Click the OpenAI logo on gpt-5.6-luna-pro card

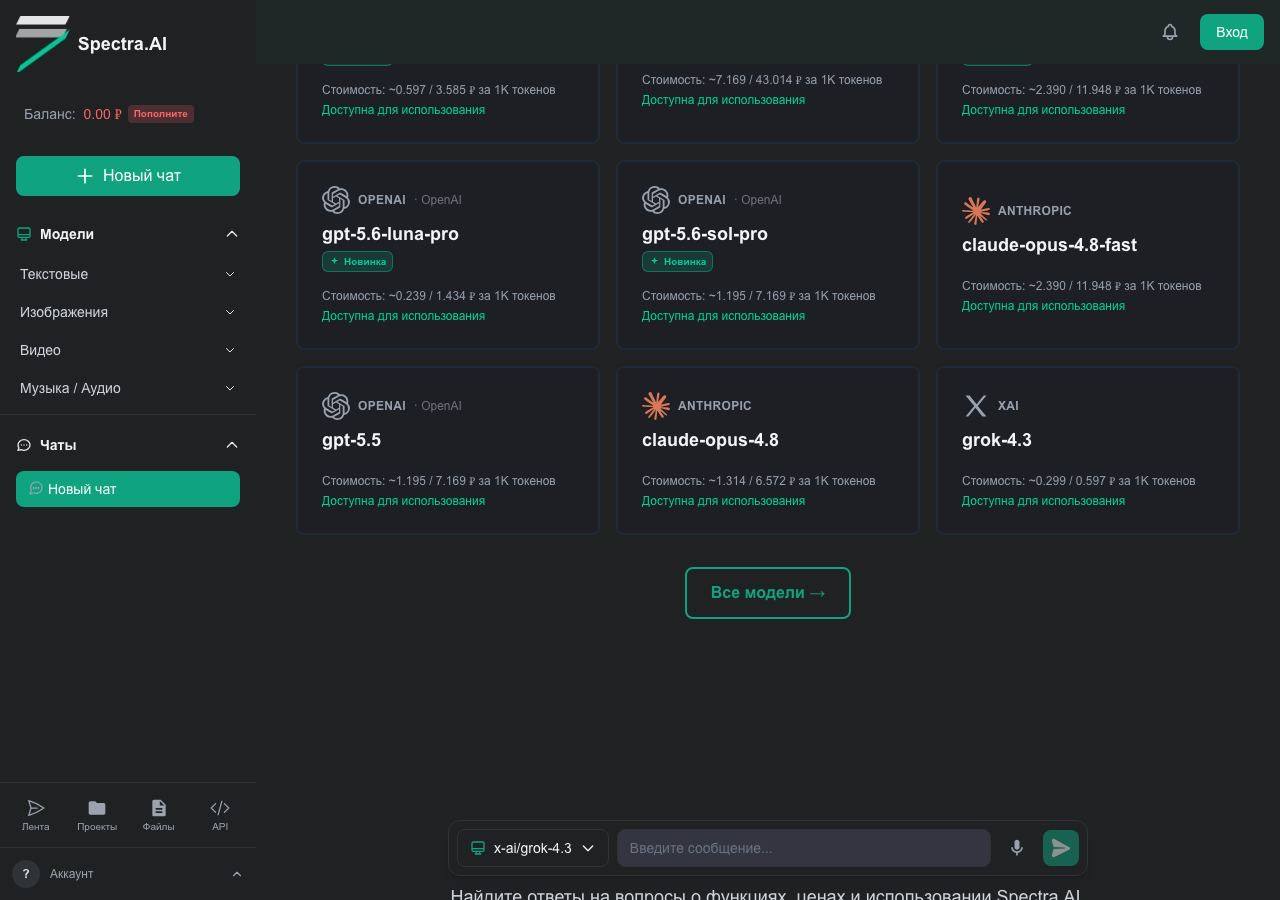[x=336, y=200]
